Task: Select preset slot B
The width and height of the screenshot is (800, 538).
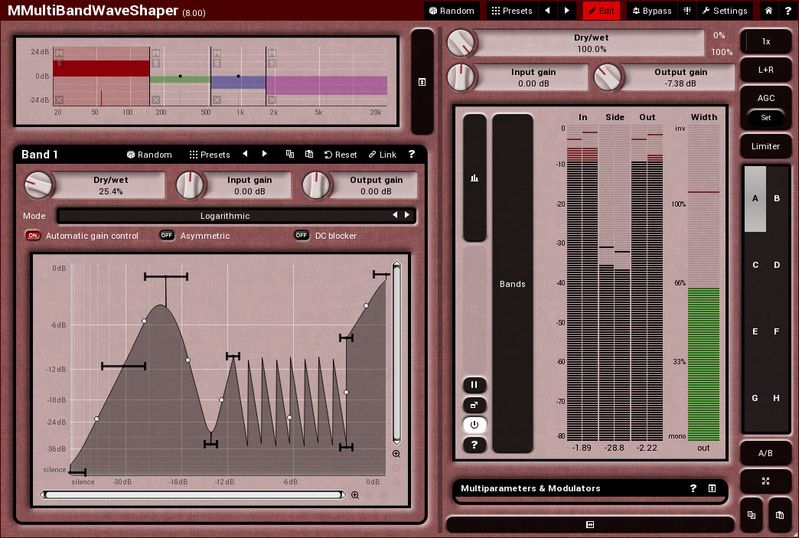Action: click(777, 199)
